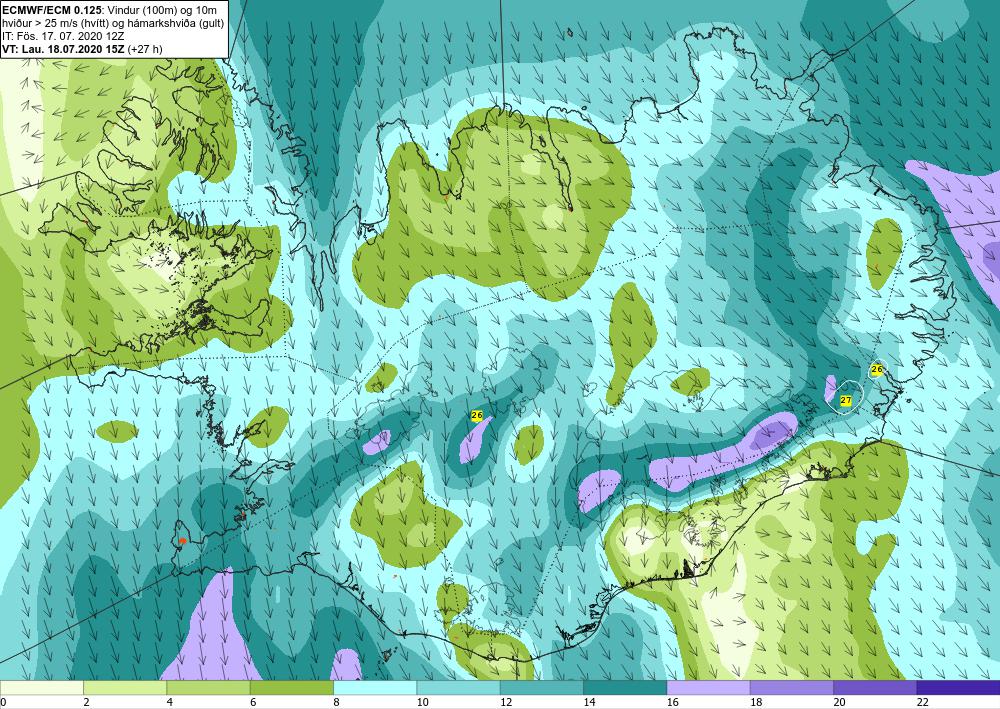Pick the 14–16 m/s dark teal legend swatch
Image resolution: width=1000 pixels, height=709 pixels.
[625, 688]
